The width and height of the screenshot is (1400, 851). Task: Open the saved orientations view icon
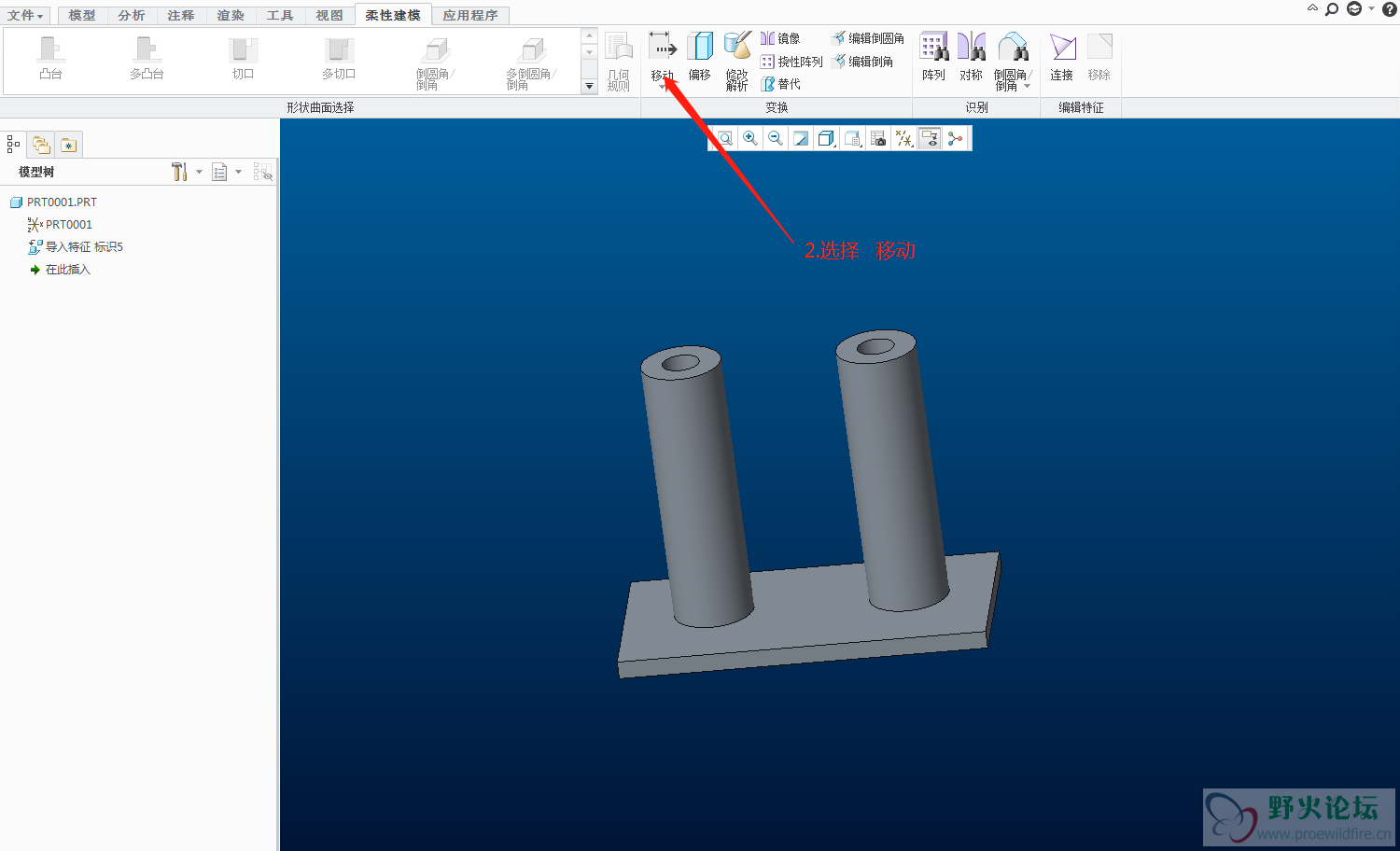tap(852, 138)
